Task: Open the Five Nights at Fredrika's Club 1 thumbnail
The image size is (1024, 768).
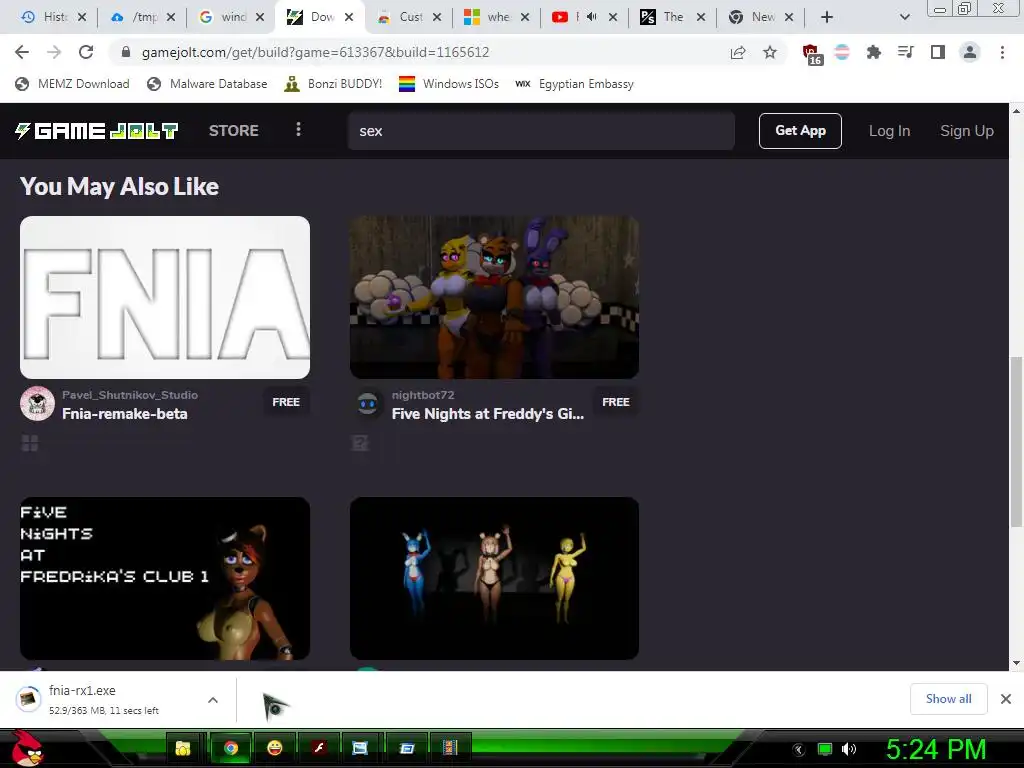Action: (x=165, y=578)
